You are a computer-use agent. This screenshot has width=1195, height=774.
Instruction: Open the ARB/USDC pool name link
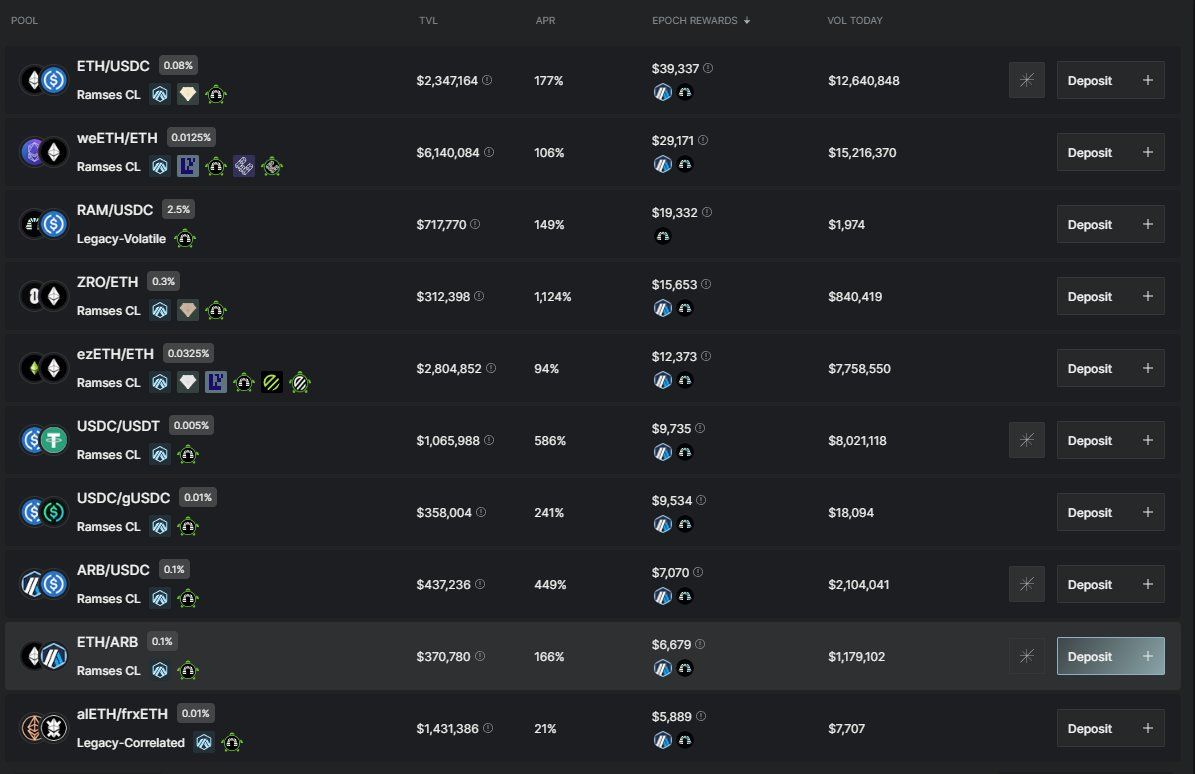113,570
